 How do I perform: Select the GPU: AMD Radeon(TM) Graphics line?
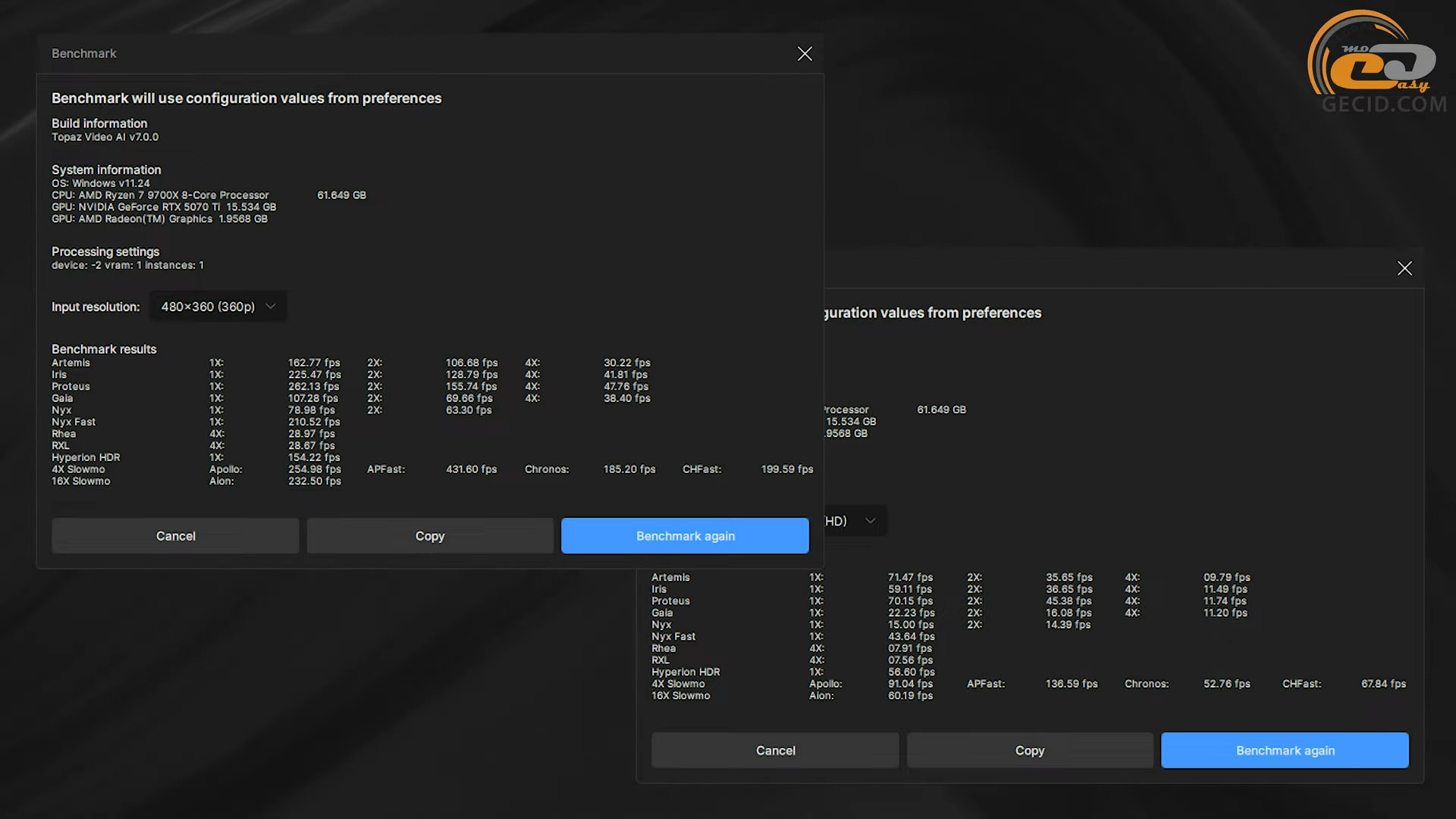159,219
